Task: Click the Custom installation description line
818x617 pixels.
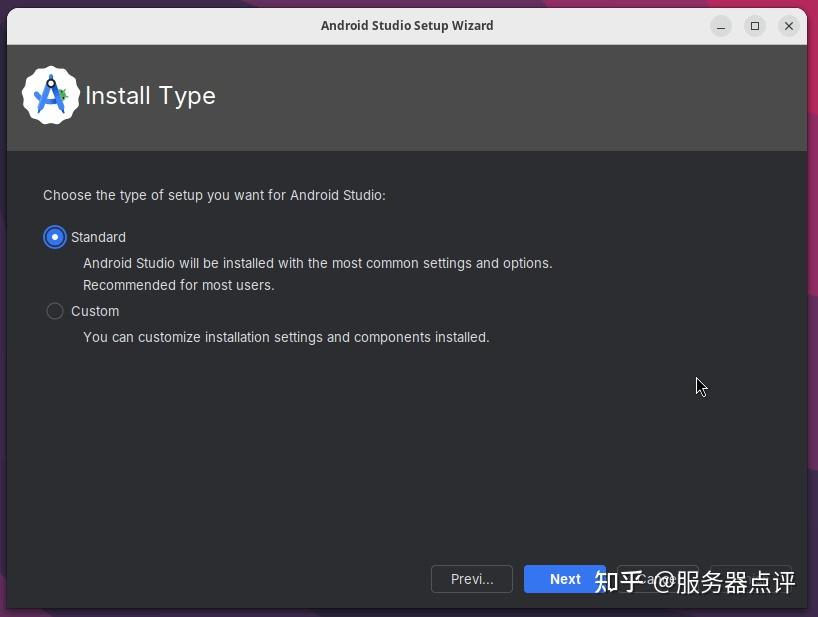Action: pos(285,337)
